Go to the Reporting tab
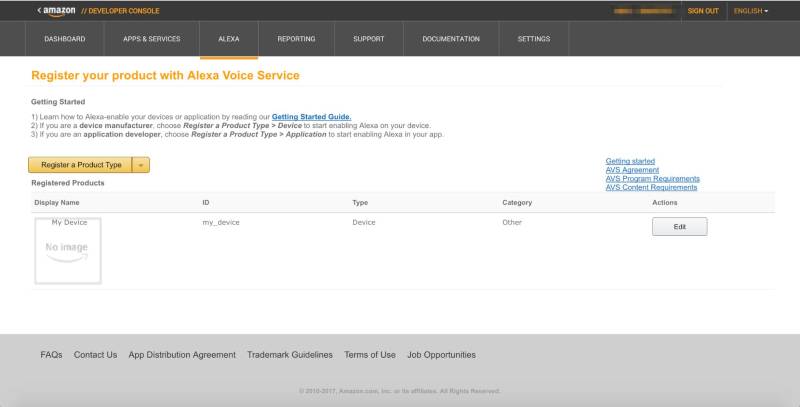The image size is (800, 407). [296, 39]
